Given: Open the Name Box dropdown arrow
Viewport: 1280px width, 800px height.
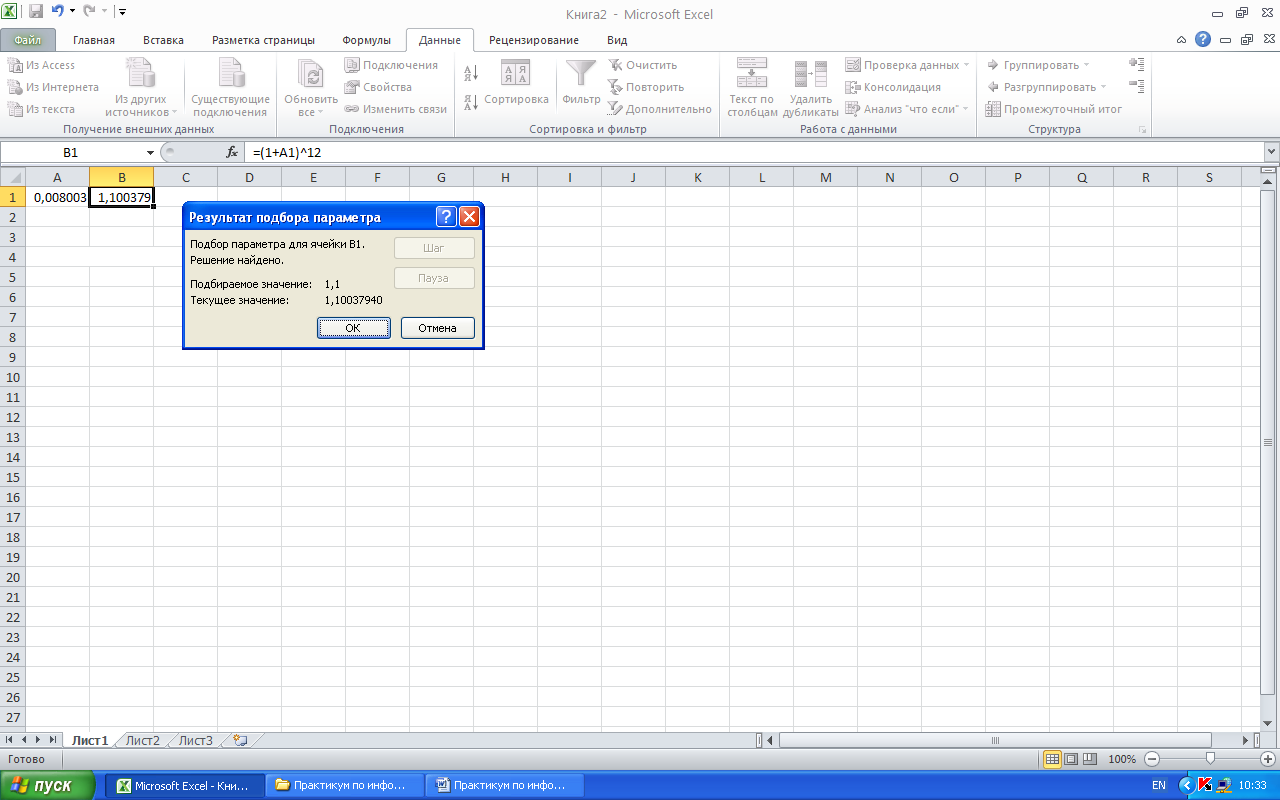Looking at the screenshot, I should [x=151, y=152].
